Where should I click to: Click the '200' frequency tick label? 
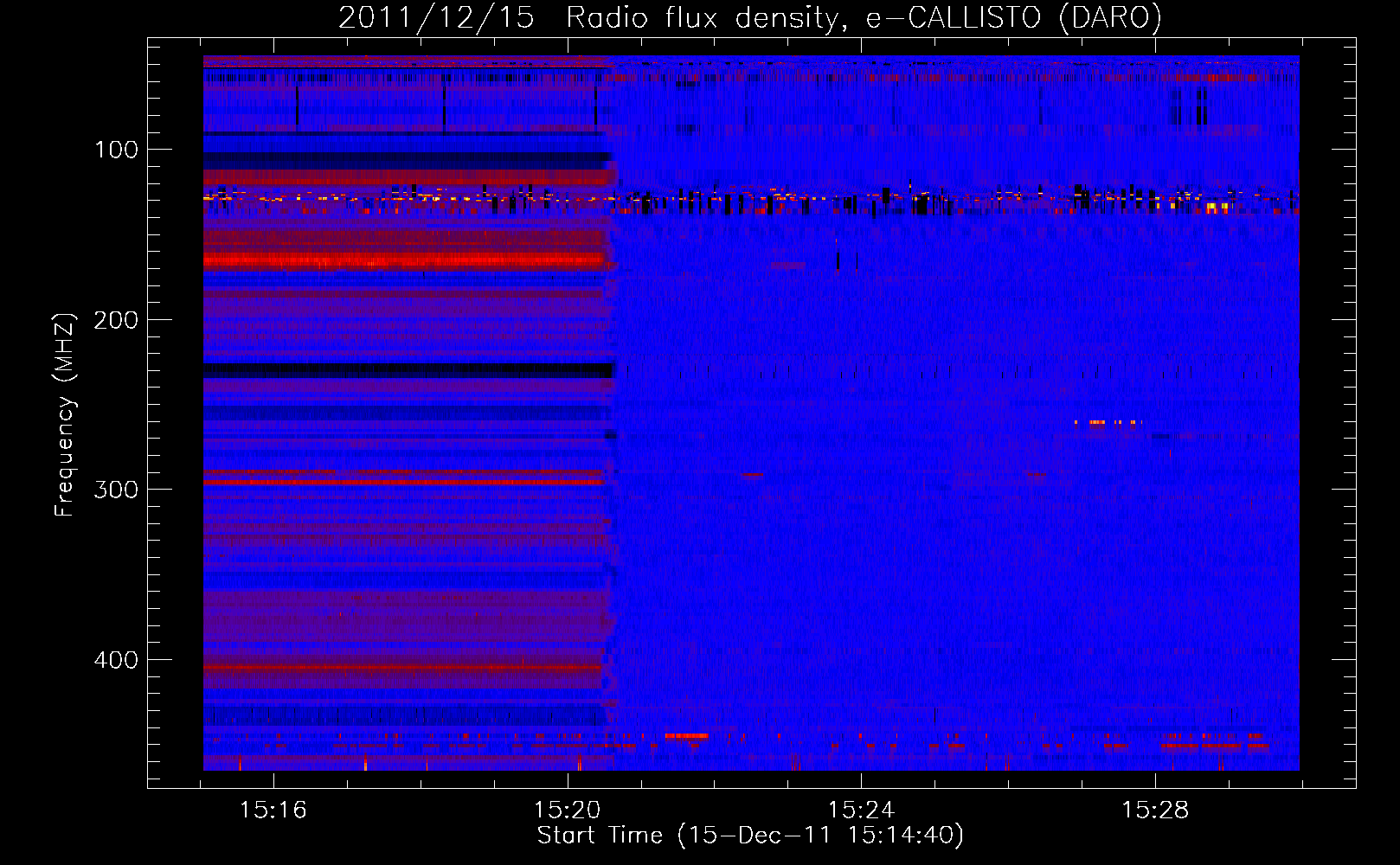coord(116,320)
